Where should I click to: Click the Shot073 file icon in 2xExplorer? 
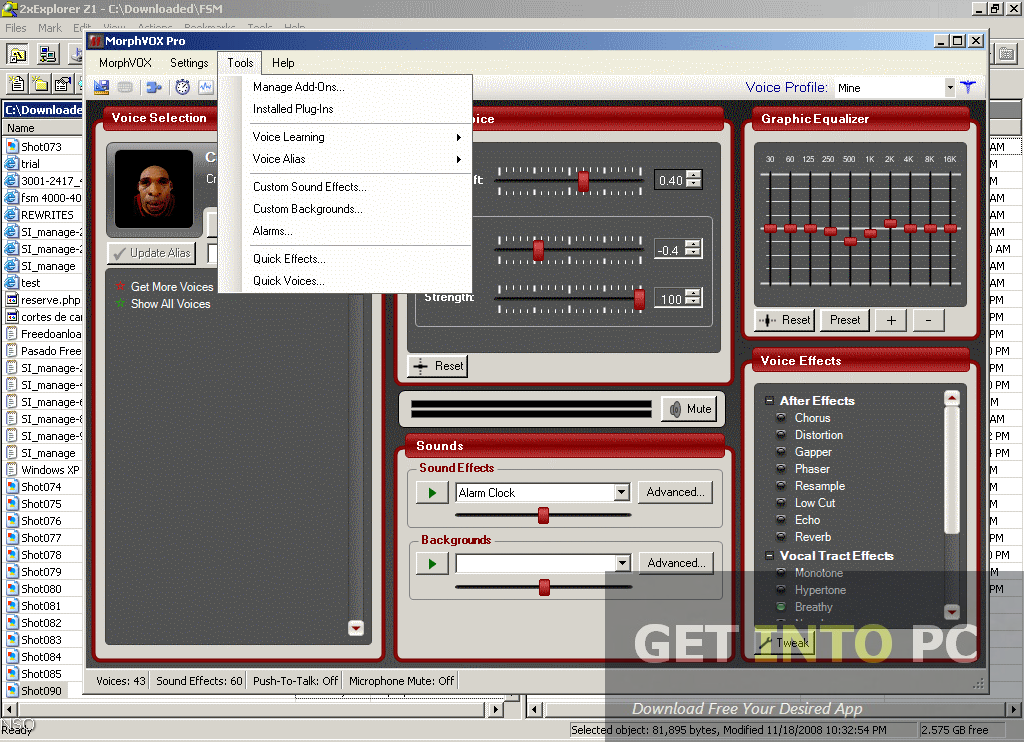(x=12, y=146)
